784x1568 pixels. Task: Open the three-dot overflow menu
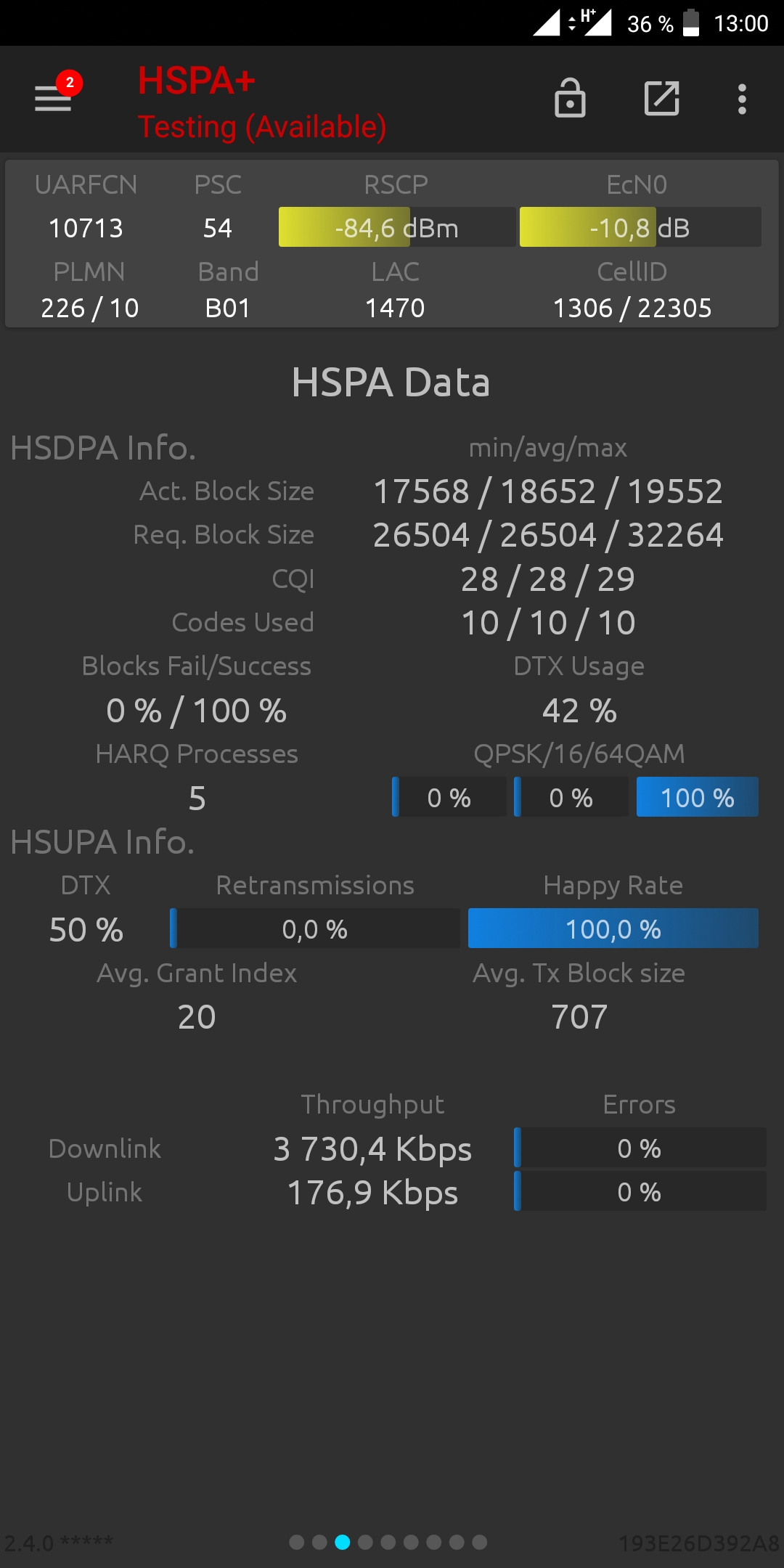742,99
